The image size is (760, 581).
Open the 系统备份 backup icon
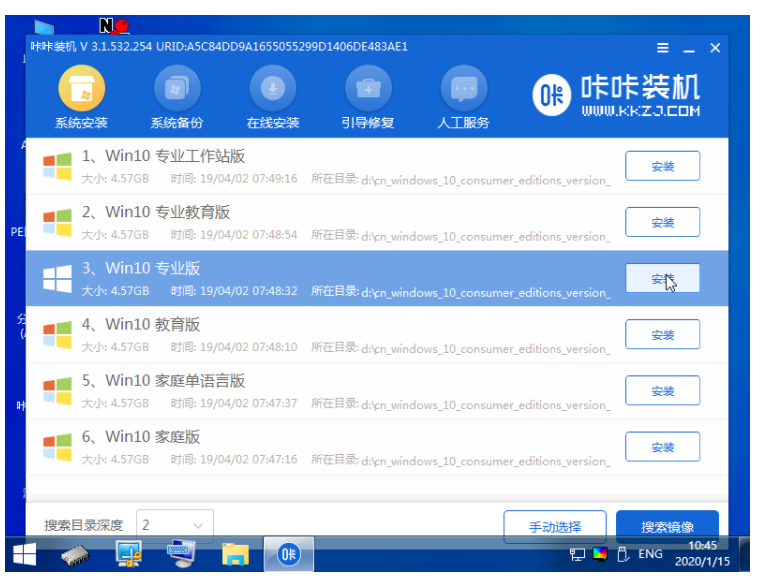click(177, 91)
